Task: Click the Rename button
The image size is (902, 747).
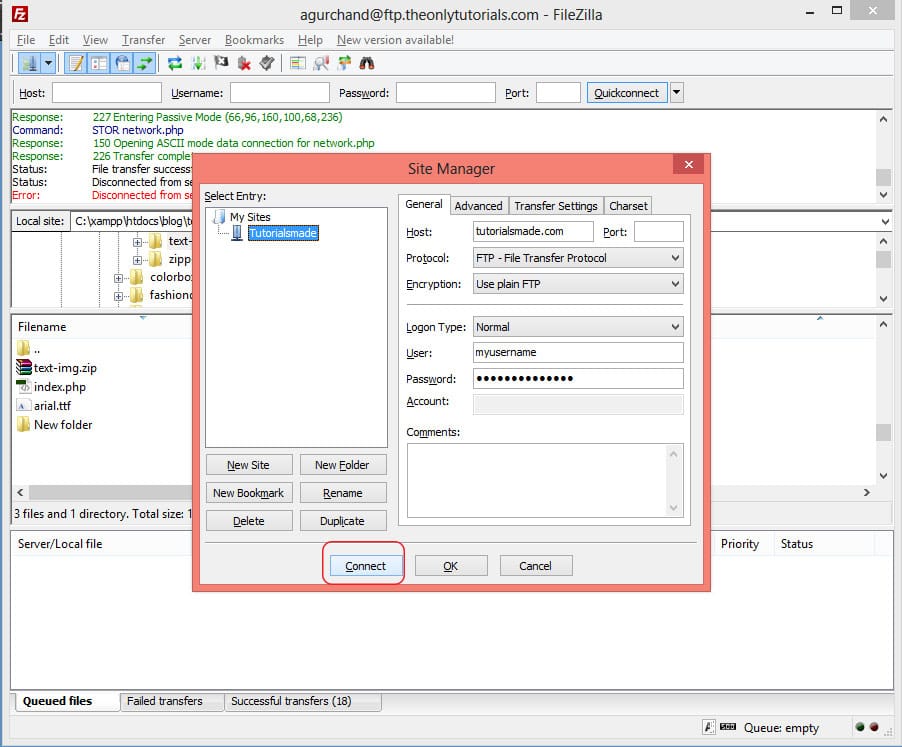Action: (x=342, y=493)
